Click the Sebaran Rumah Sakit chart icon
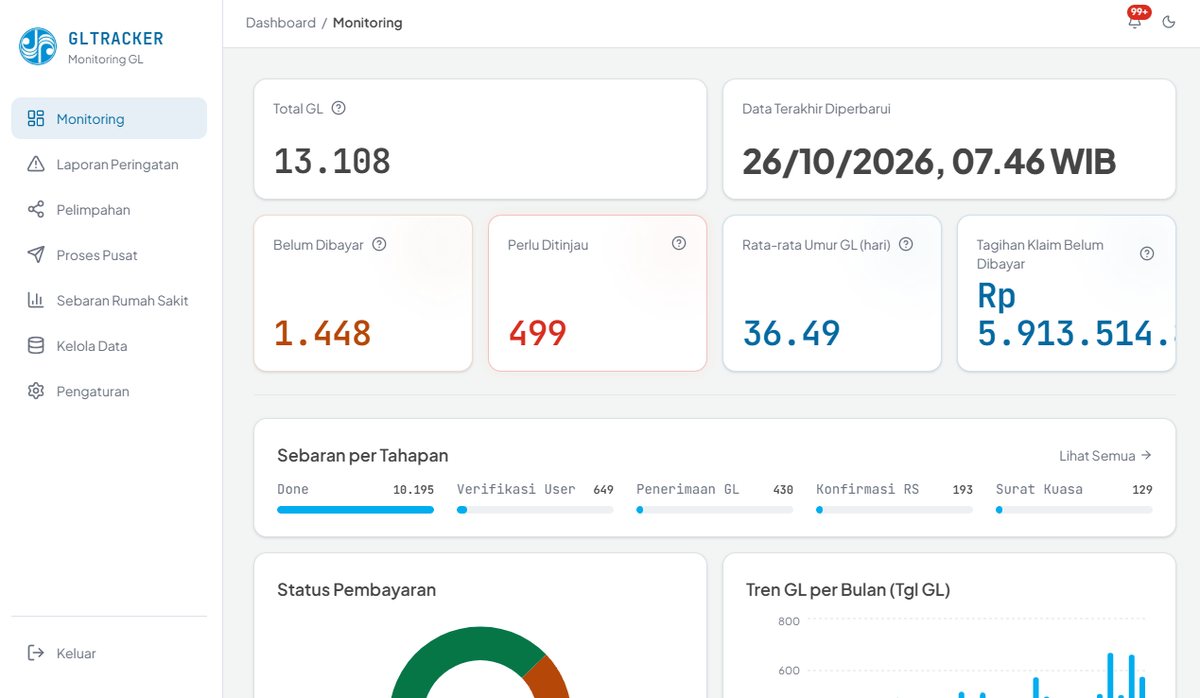Viewport: 1200px width, 698px height. coord(36,300)
